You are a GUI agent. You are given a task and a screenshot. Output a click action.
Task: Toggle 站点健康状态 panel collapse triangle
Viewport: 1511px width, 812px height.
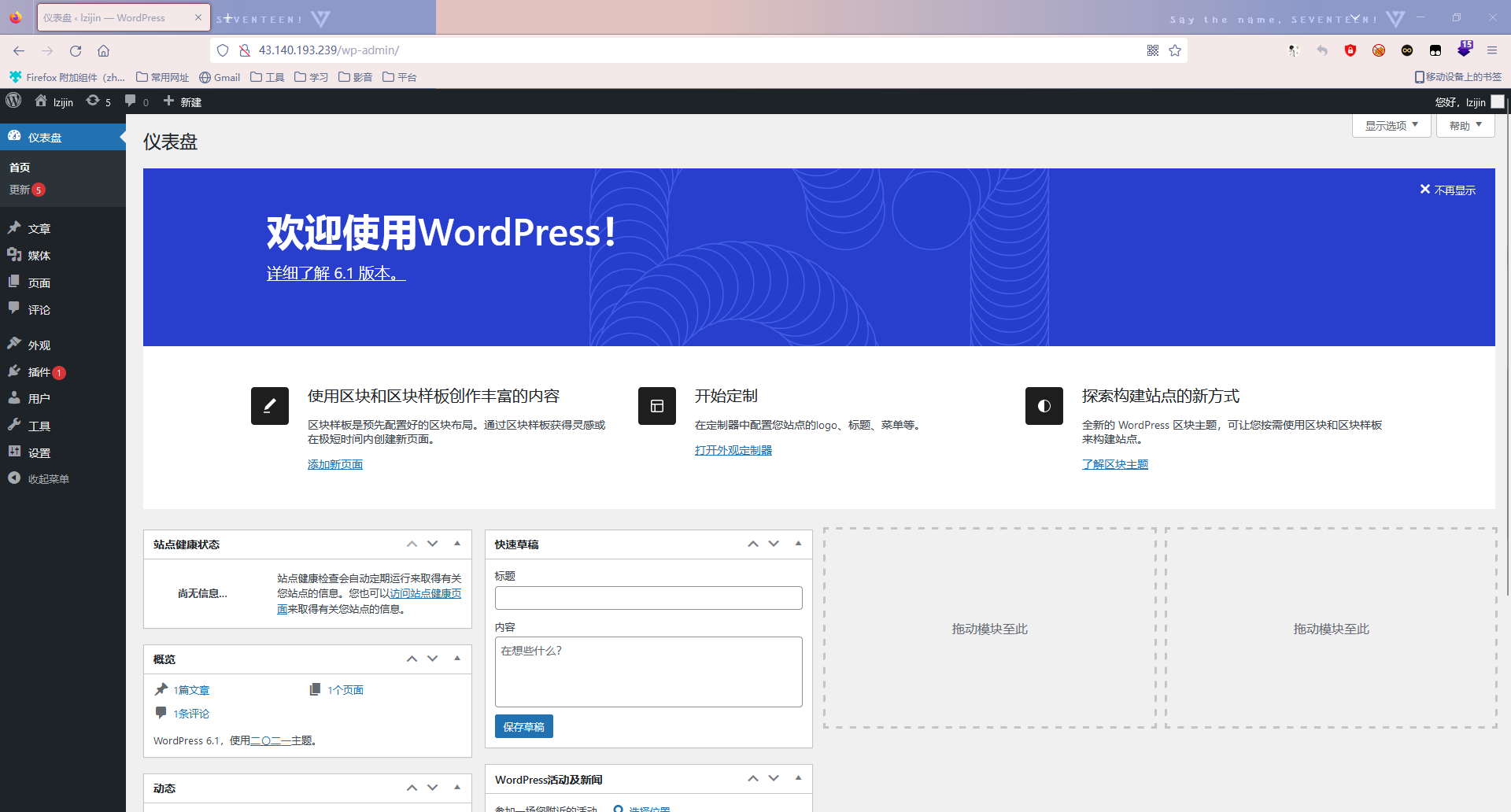tap(457, 544)
